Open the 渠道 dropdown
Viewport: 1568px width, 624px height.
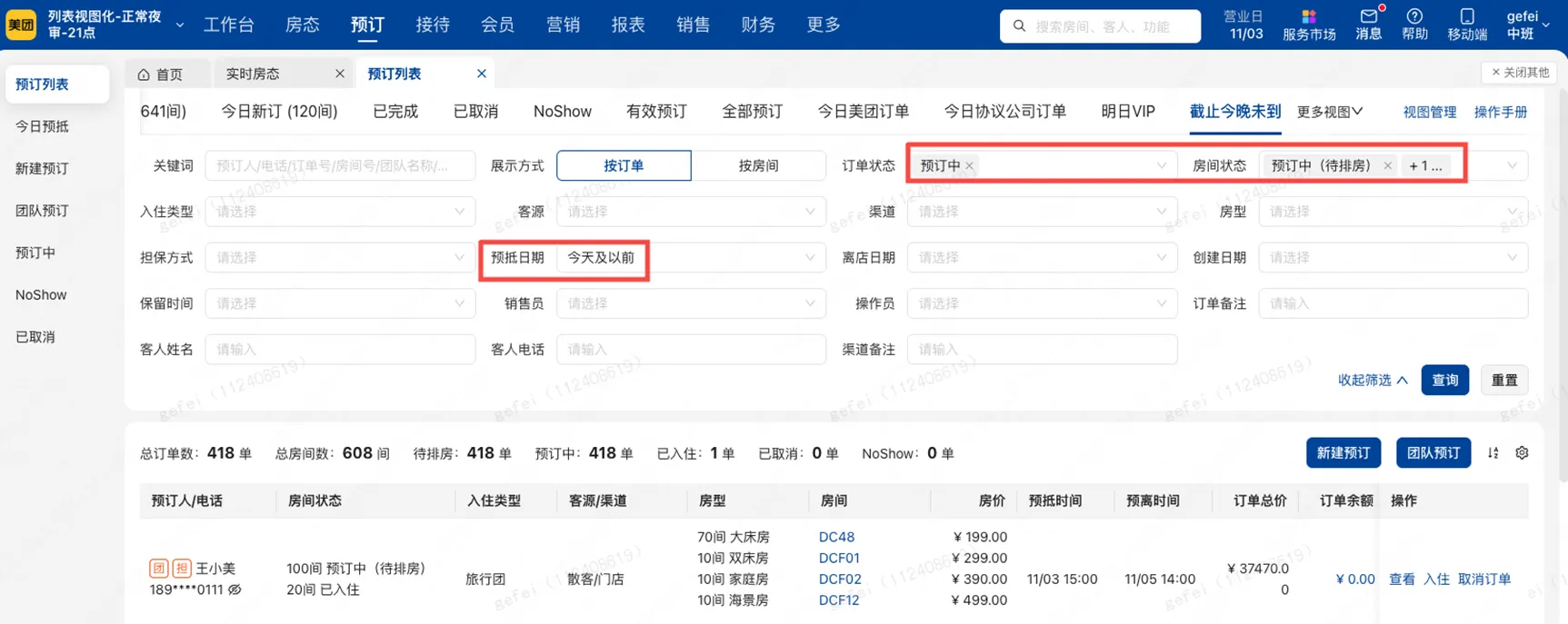coord(1042,212)
